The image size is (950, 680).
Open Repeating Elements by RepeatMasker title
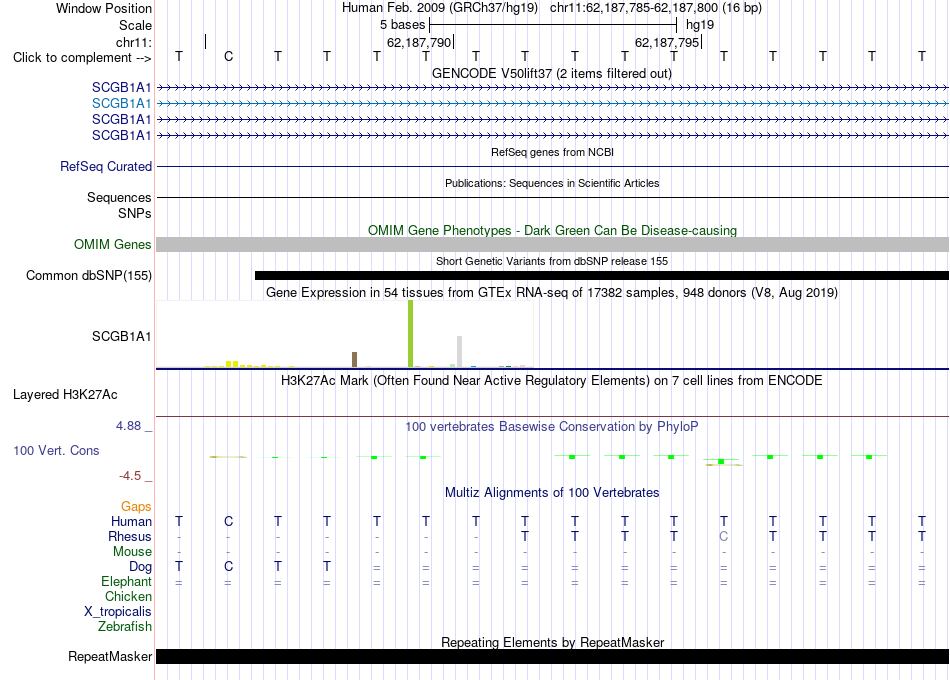tap(552, 642)
